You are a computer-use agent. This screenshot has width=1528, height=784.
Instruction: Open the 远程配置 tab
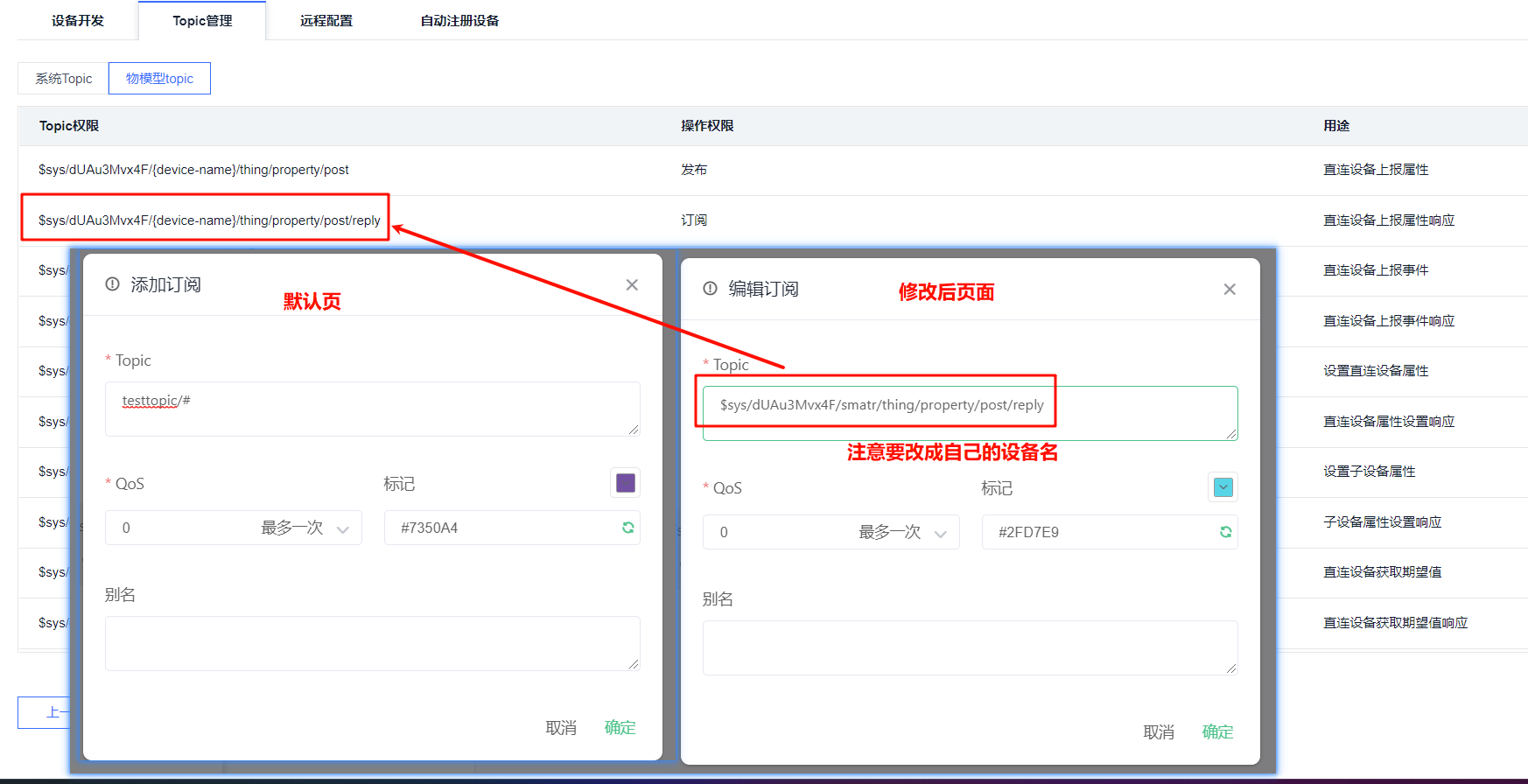pos(326,21)
